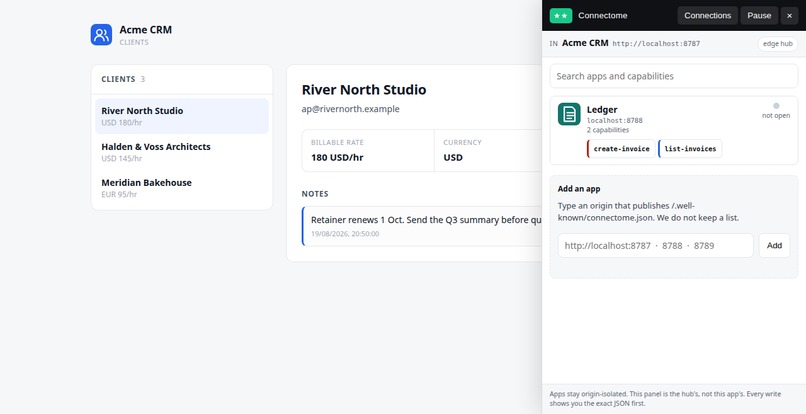Click the localhost:8788 Ledger address
The image size is (806, 414).
tap(615, 120)
